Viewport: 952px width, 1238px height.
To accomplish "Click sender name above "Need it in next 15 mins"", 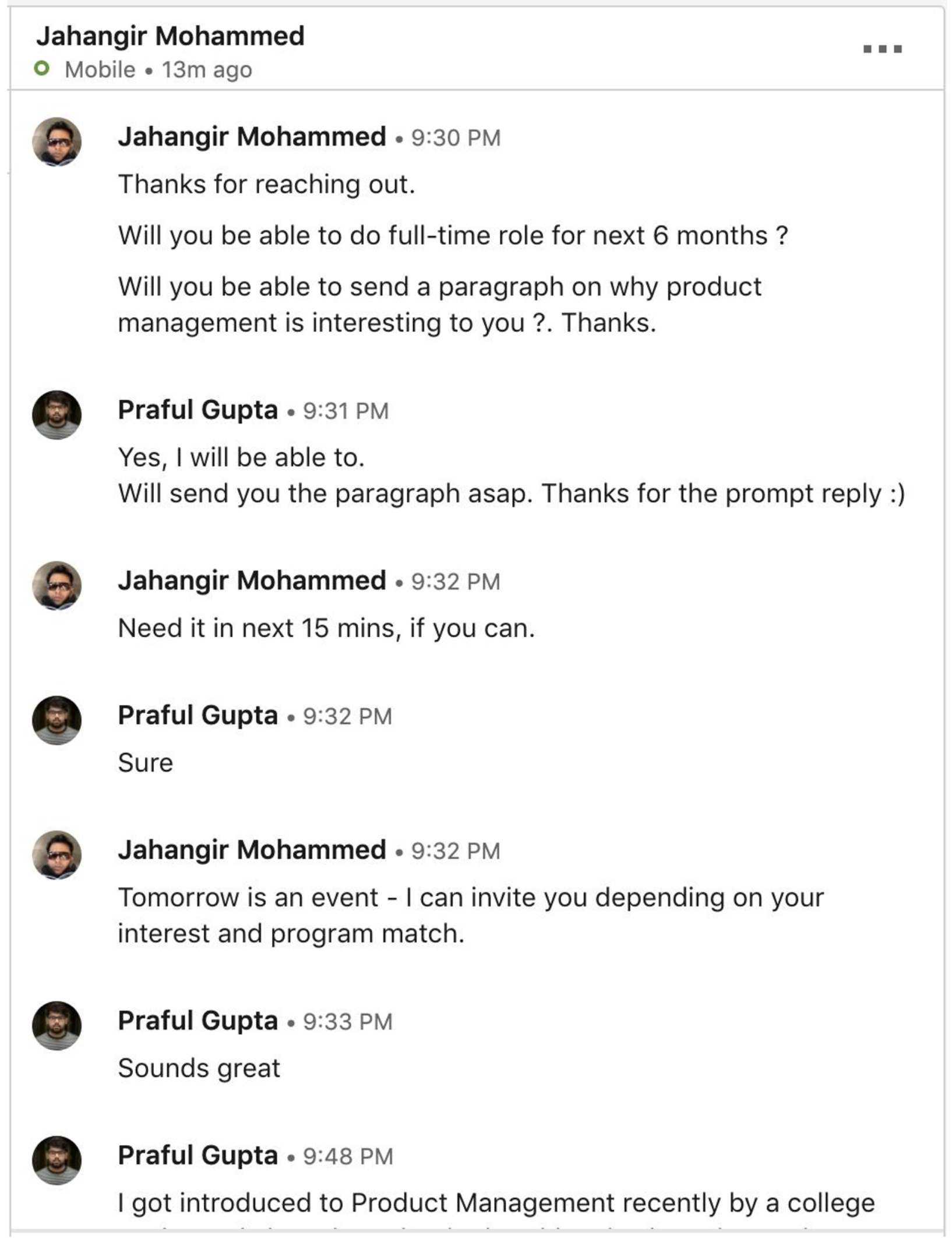I will click(252, 581).
